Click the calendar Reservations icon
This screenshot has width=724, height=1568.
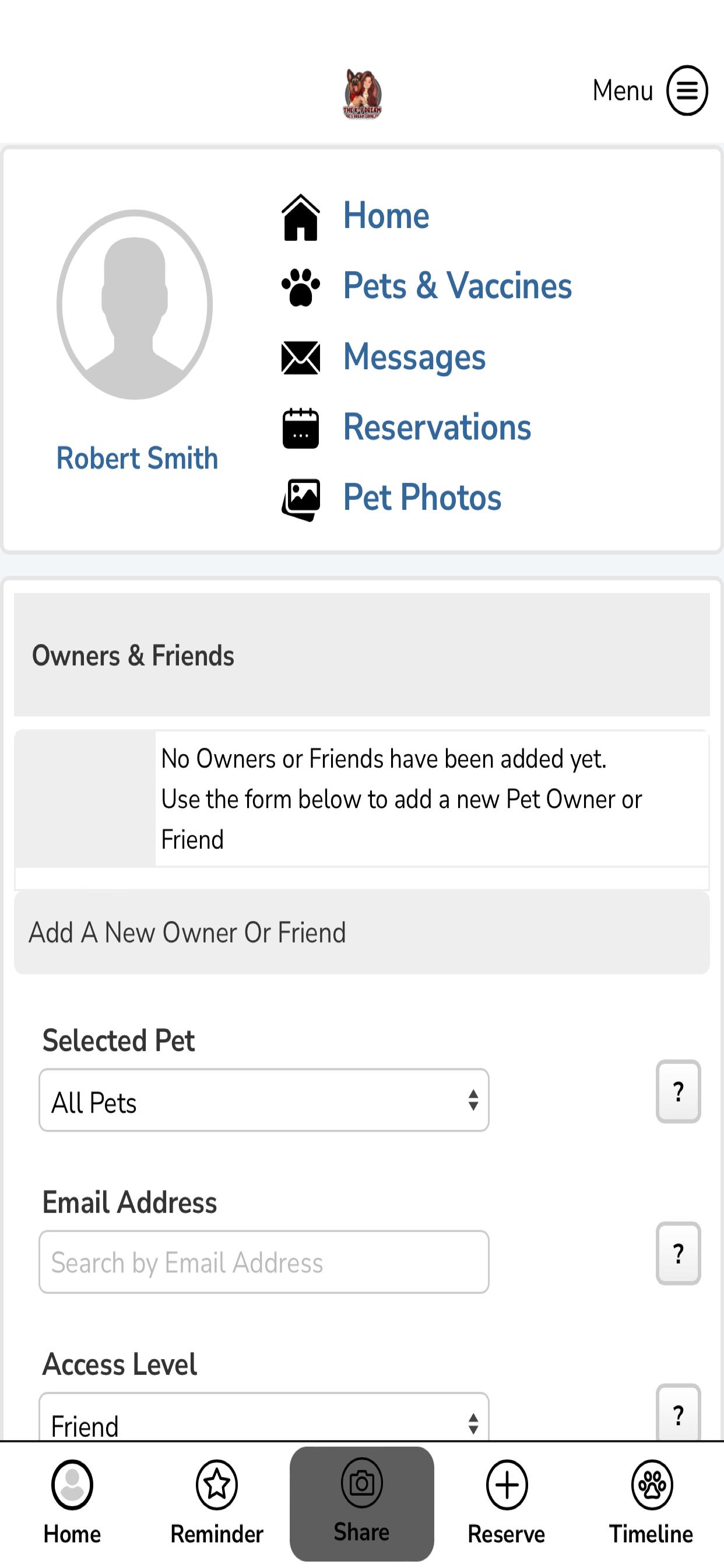tap(301, 428)
